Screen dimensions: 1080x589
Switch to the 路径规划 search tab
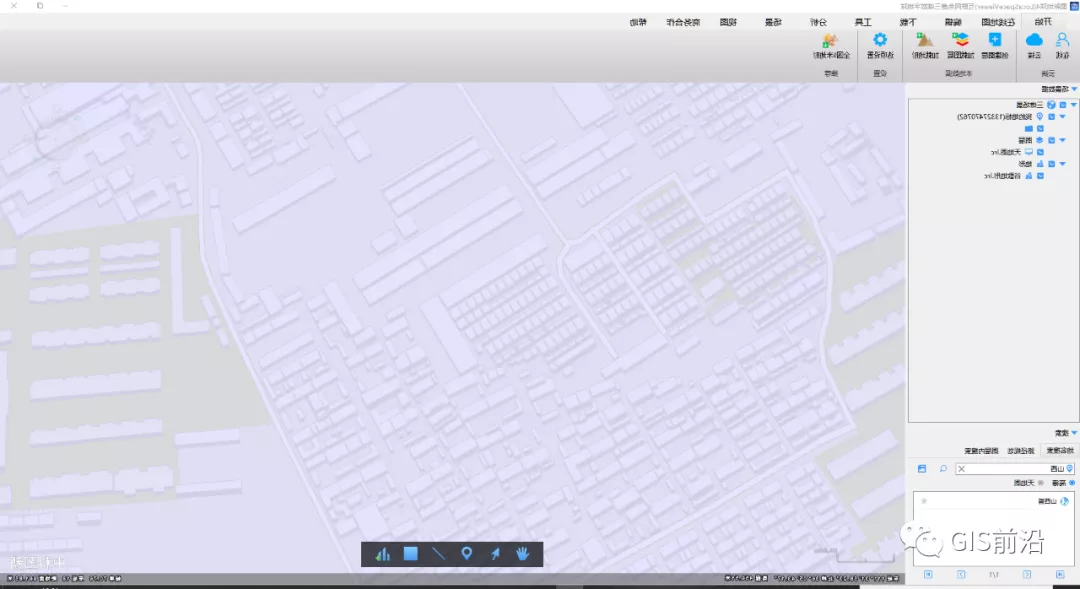(x=1021, y=451)
